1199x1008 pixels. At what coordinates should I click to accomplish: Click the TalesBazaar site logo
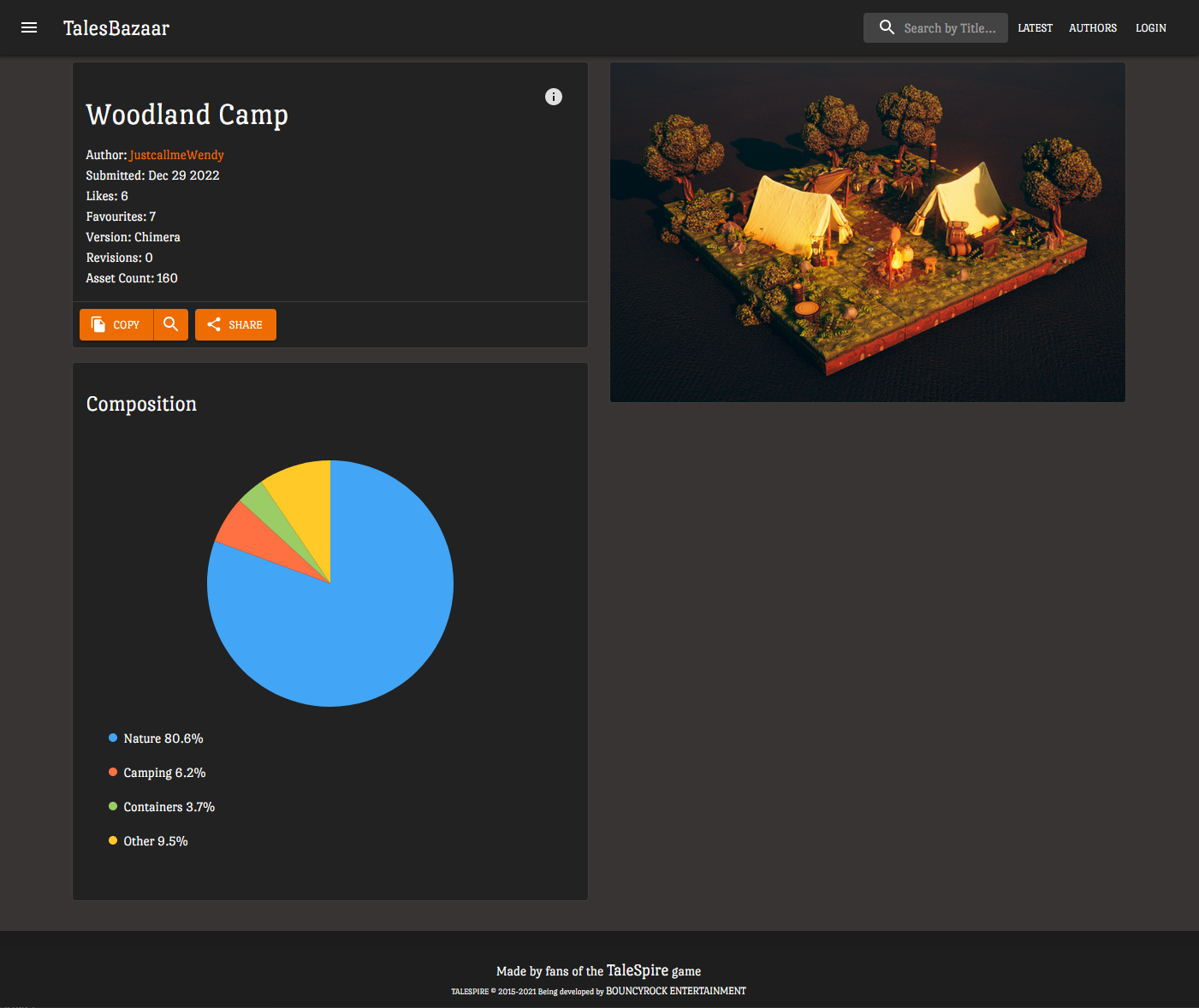[x=116, y=28]
